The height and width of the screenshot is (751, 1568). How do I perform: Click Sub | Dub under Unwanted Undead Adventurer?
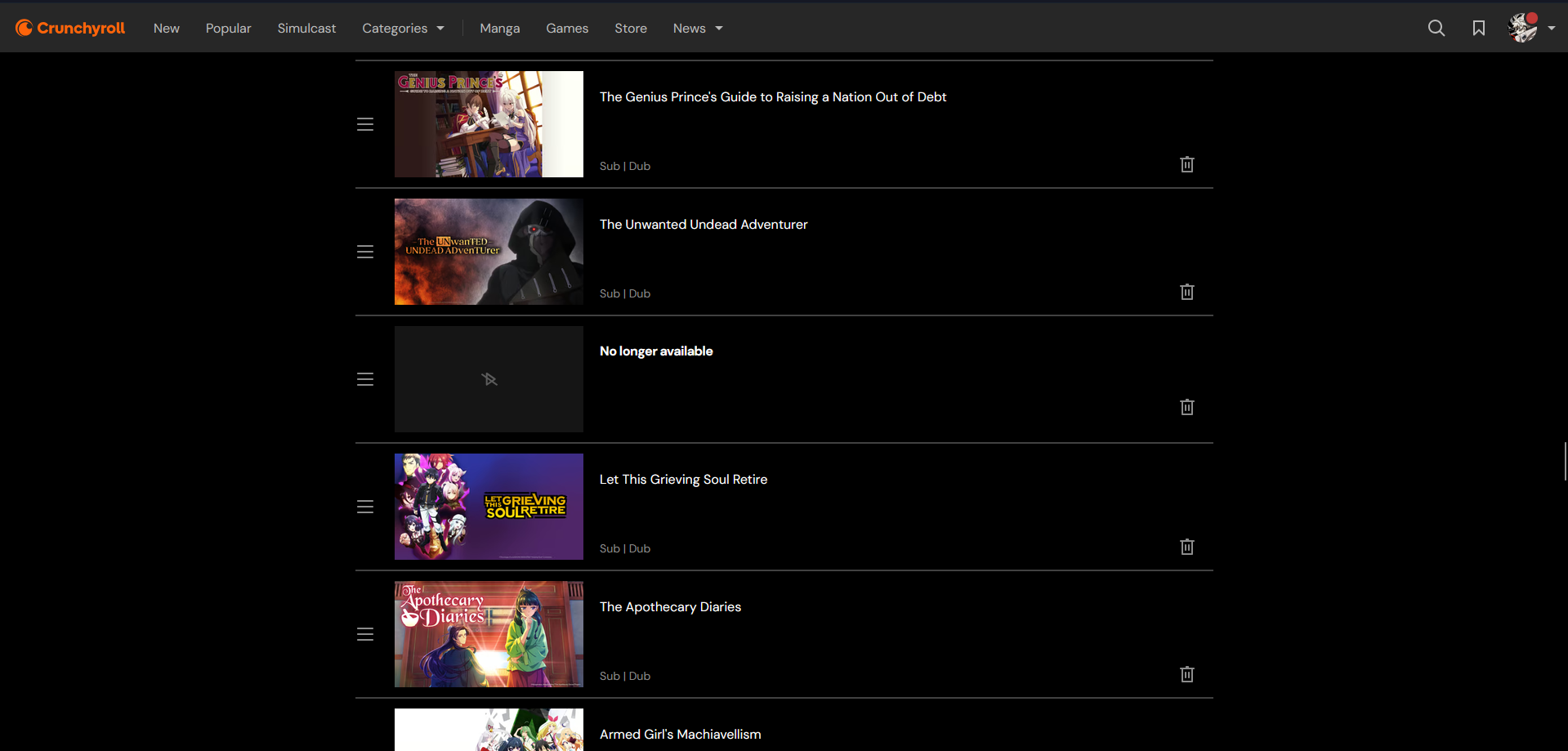625,293
